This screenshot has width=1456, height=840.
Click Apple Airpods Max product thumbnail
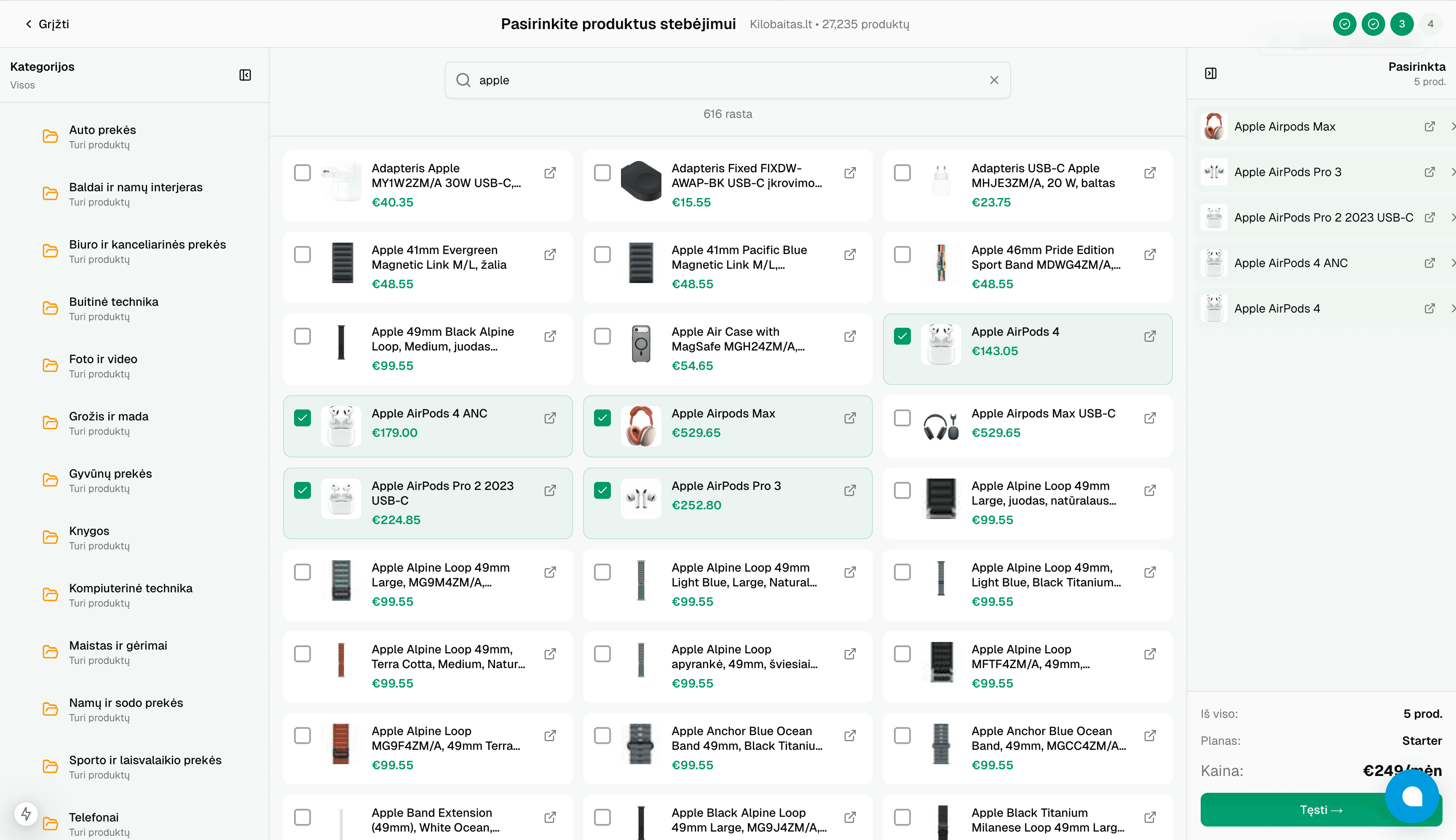pos(641,426)
